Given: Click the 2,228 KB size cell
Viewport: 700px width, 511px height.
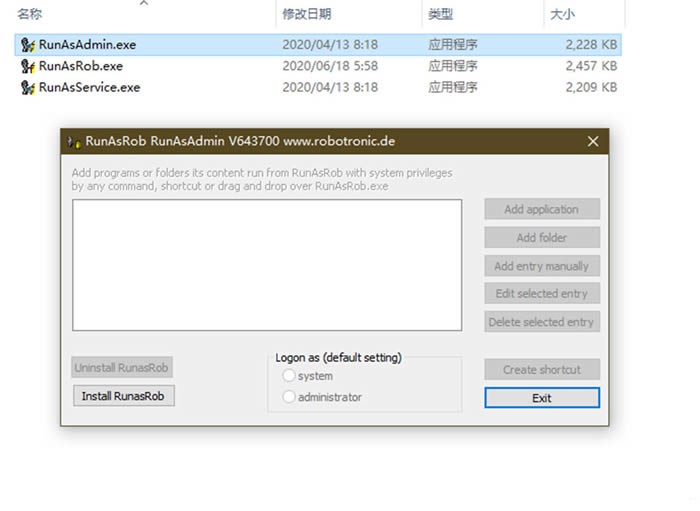Looking at the screenshot, I should (591, 45).
